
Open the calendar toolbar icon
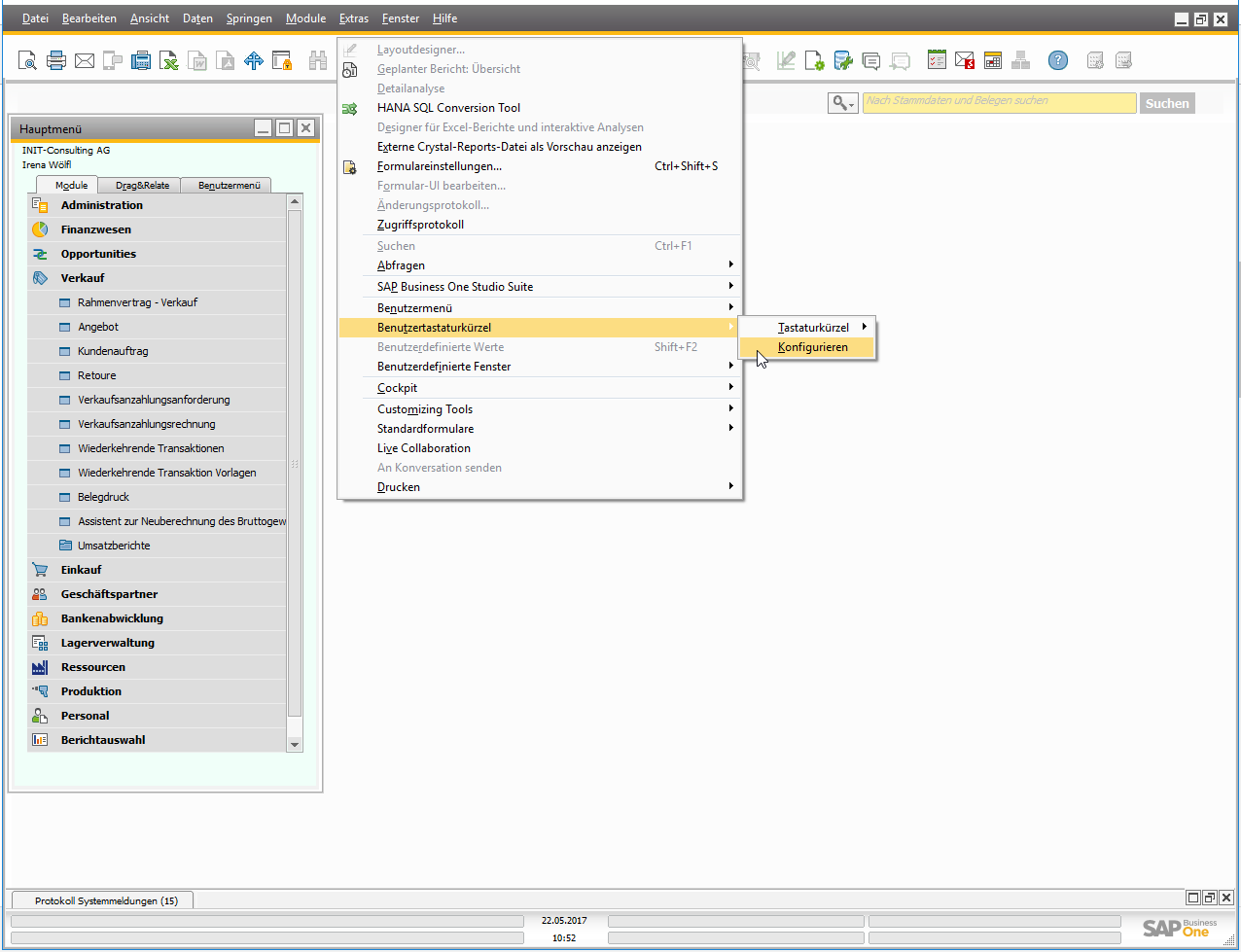[x=992, y=61]
